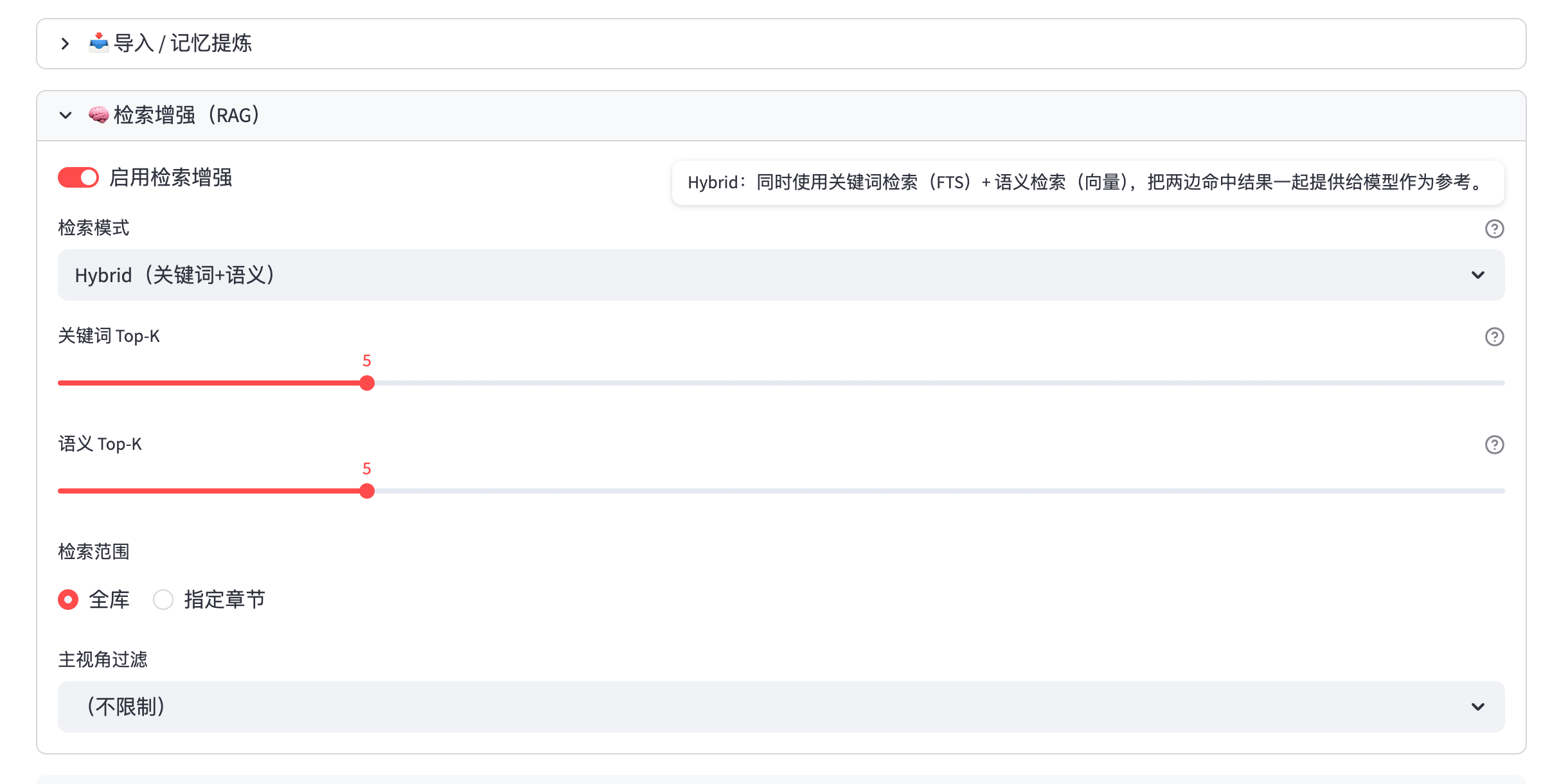
Task: Select the 指定章节 radio option
Action: pyautogui.click(x=163, y=600)
